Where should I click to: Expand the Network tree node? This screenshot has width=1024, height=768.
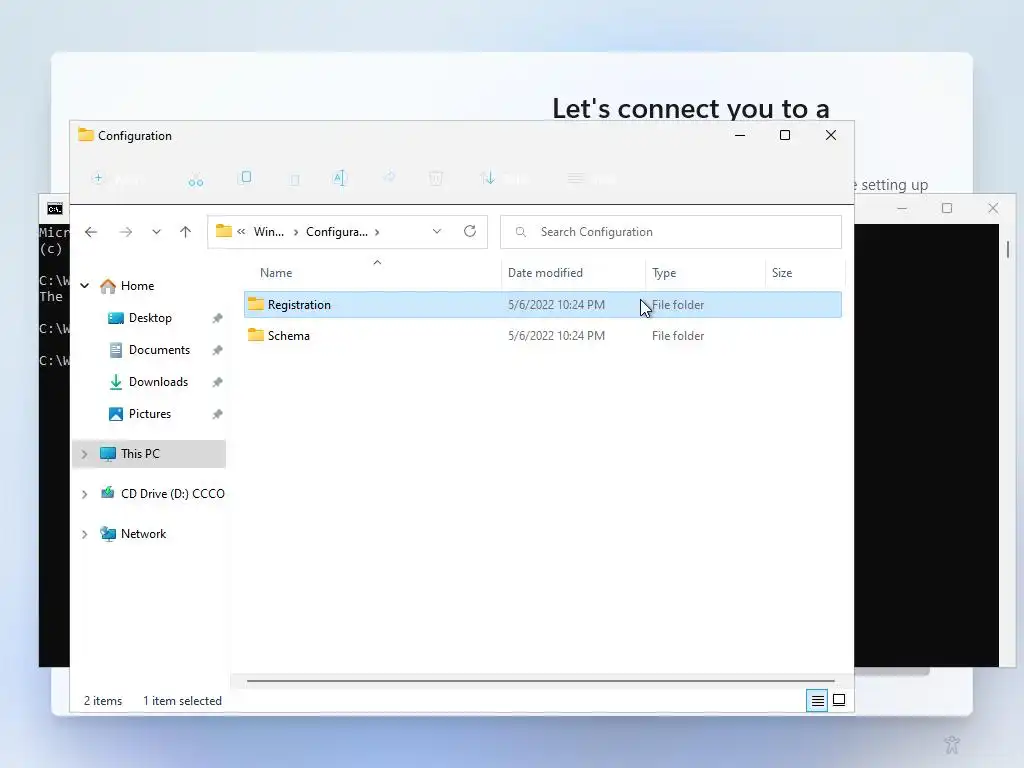click(85, 534)
